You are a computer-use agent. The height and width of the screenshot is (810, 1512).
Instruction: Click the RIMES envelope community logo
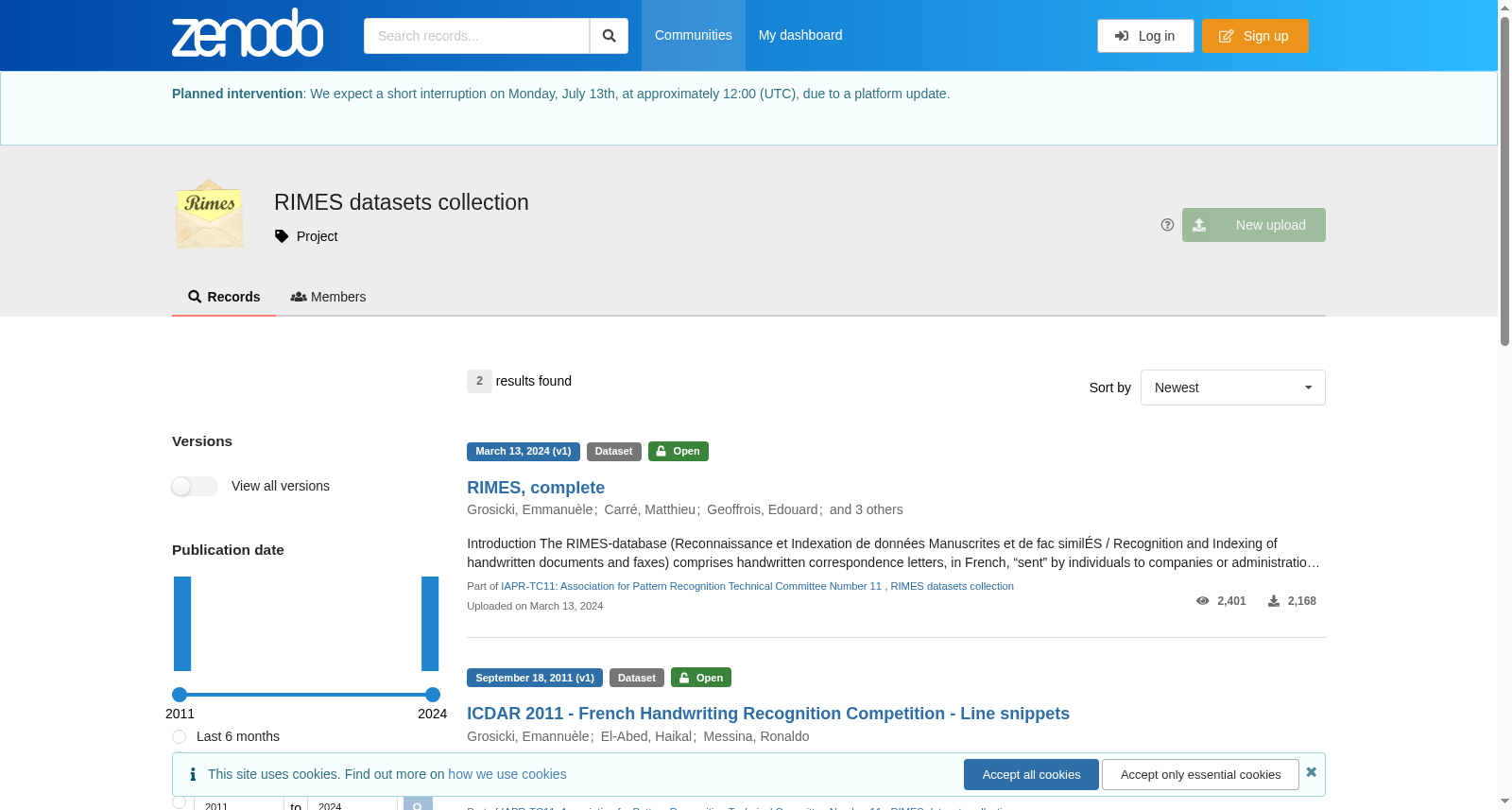[x=210, y=215]
